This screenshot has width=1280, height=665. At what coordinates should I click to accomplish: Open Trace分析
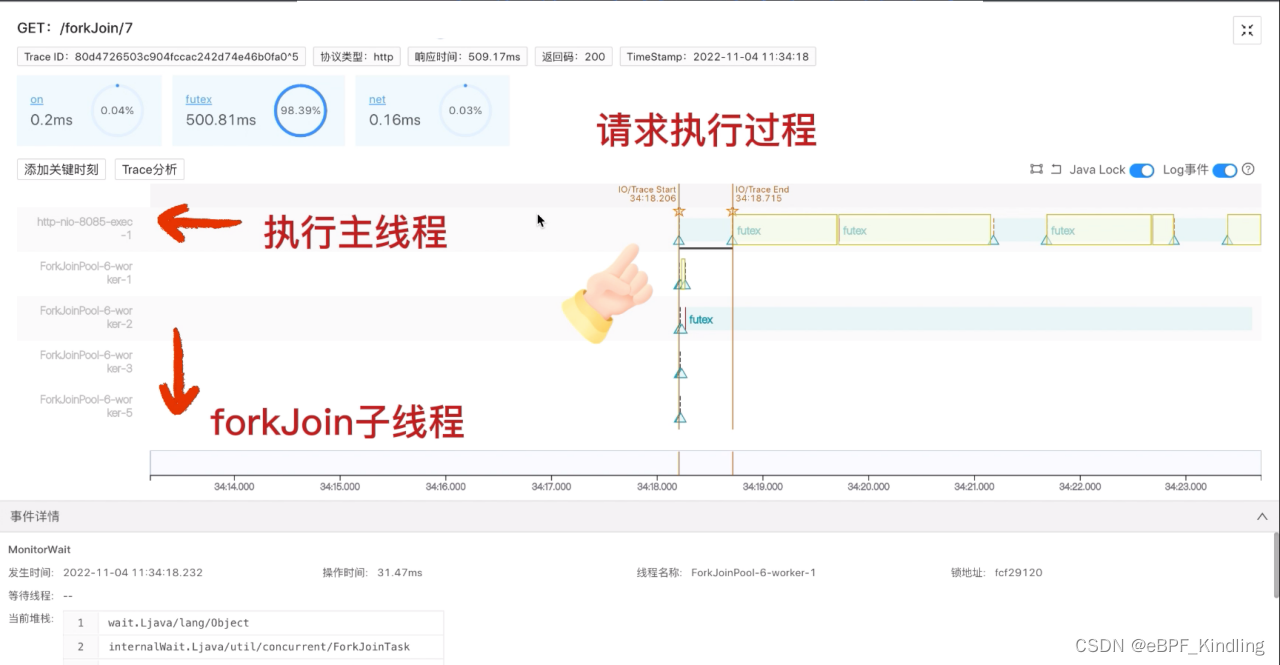pyautogui.click(x=148, y=169)
